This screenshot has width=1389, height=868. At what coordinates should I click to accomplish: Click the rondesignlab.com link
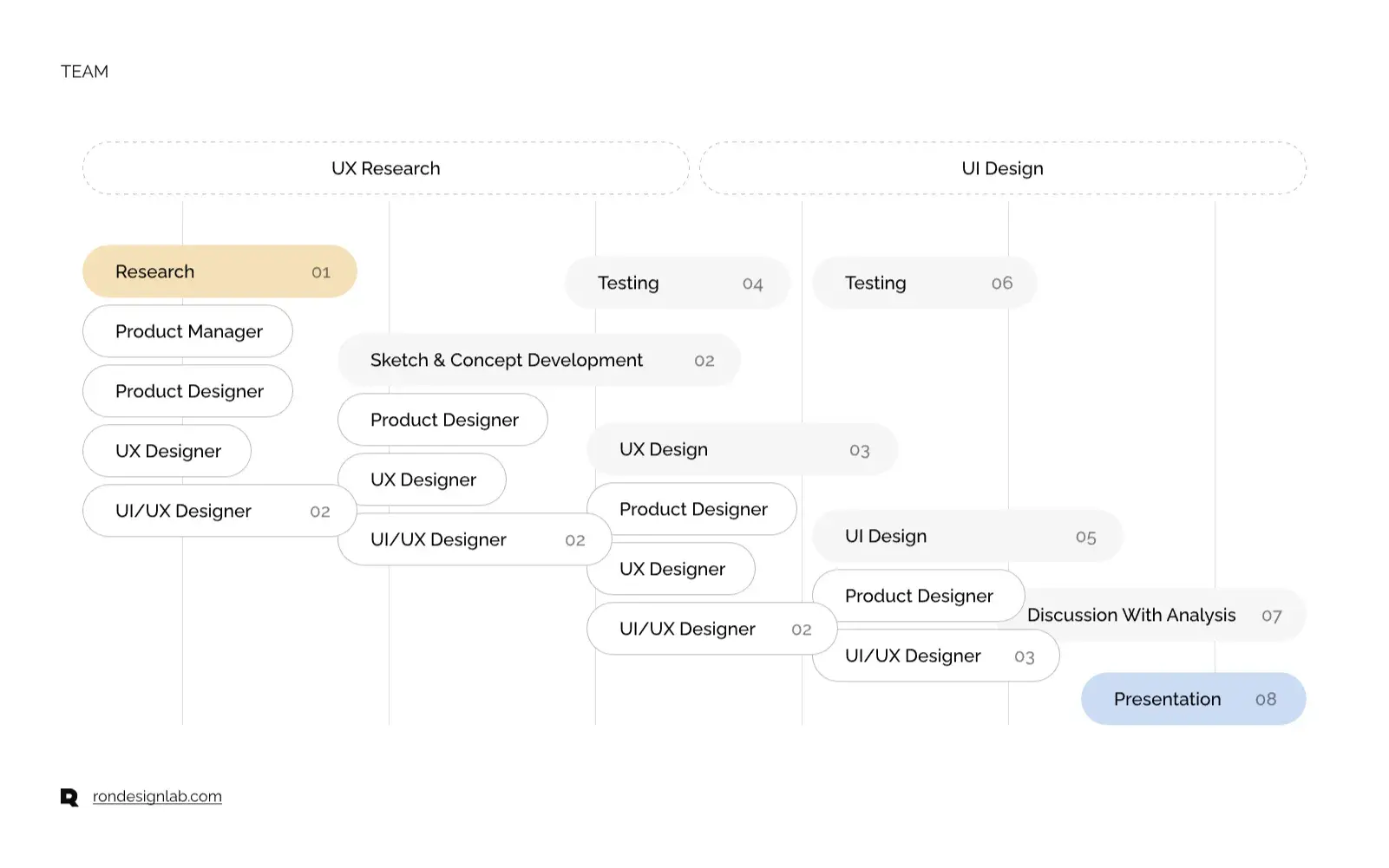157,797
